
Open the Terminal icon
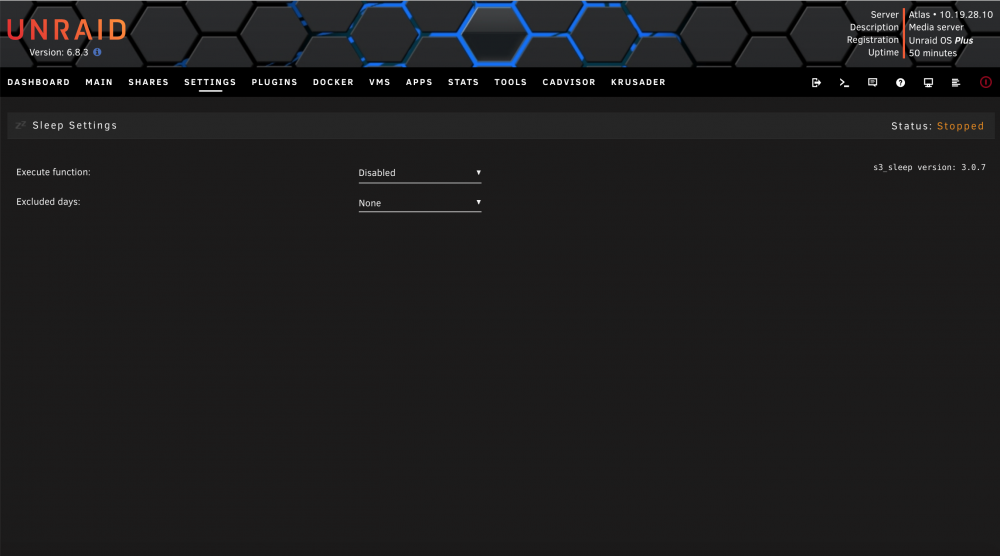click(844, 82)
